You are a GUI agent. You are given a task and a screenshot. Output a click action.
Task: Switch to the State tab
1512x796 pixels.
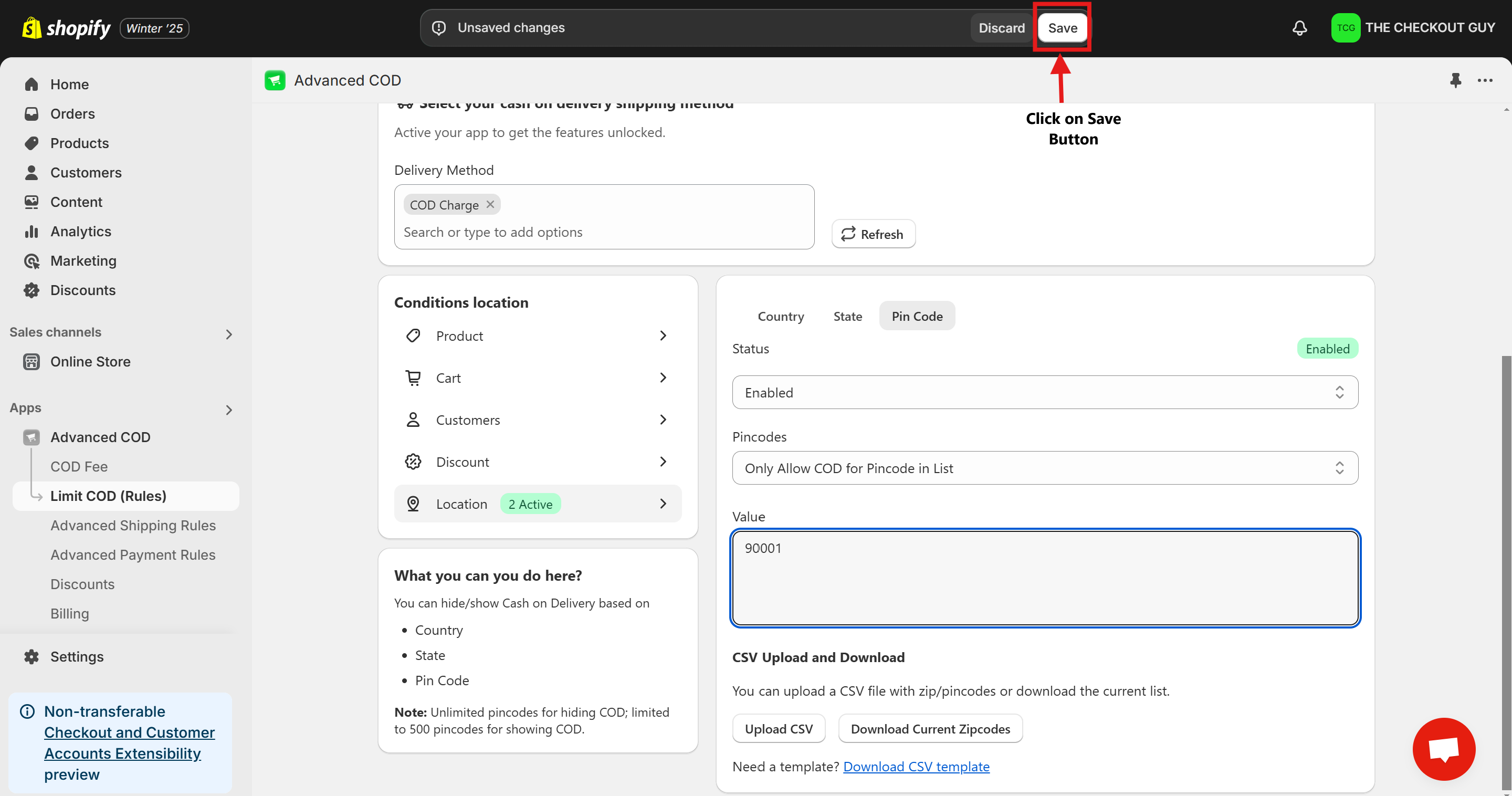[x=847, y=316]
